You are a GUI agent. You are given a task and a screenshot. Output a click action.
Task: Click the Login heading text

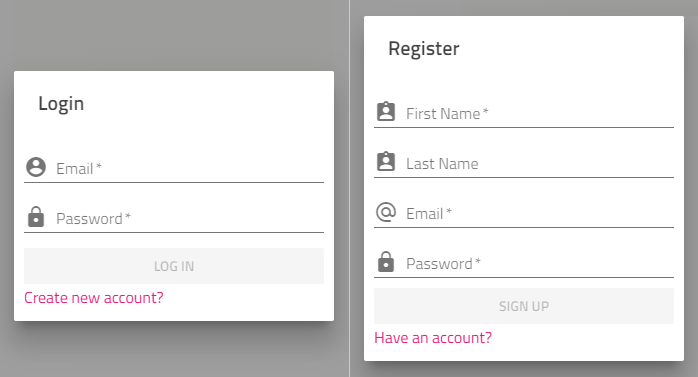tap(61, 104)
